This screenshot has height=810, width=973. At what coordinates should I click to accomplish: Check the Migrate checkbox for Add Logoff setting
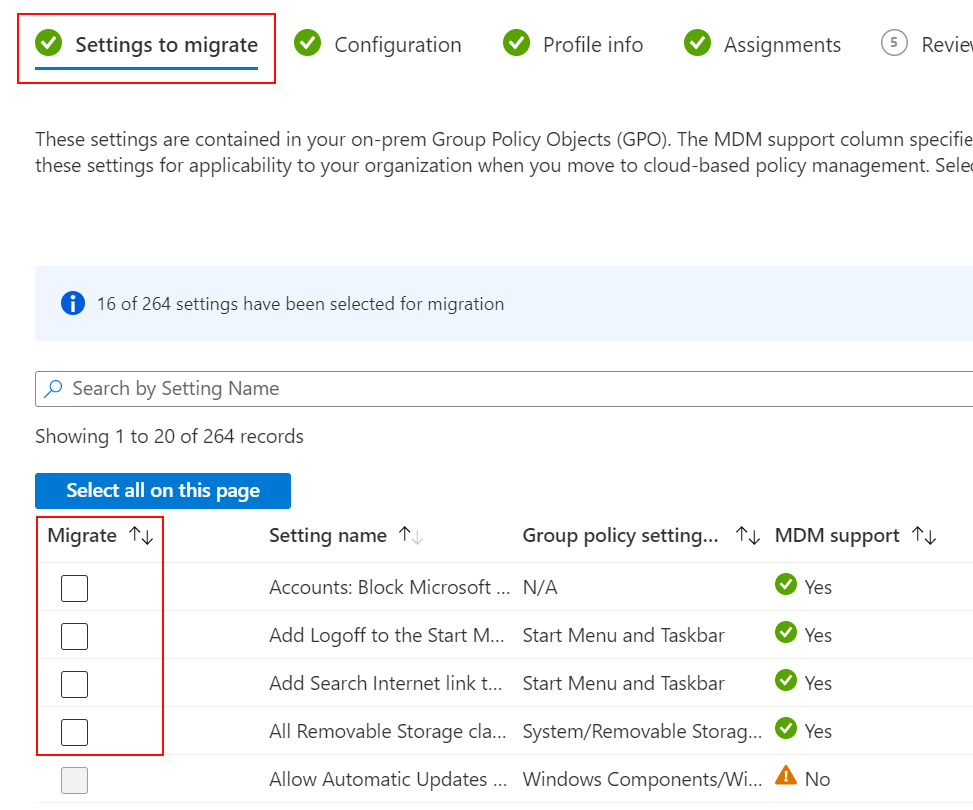tap(74, 636)
